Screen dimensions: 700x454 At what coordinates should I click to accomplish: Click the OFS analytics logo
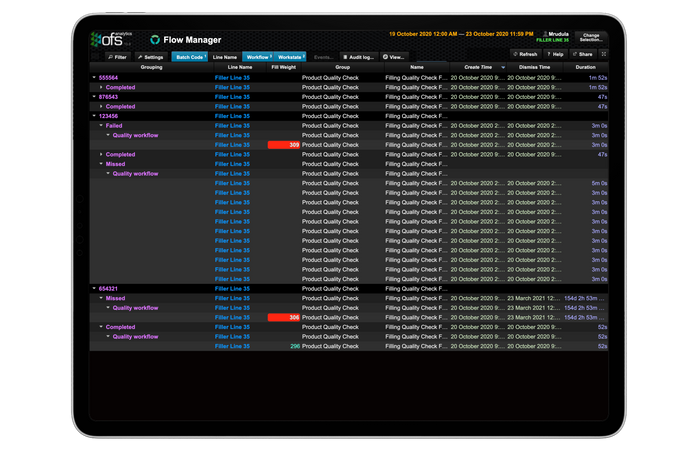(x=110, y=39)
